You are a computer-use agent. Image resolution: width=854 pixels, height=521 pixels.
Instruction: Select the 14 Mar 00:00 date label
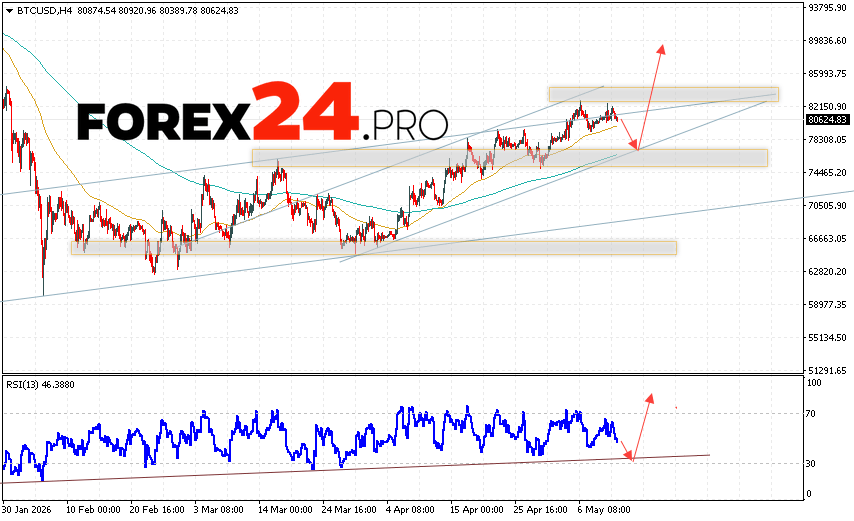pos(285,510)
